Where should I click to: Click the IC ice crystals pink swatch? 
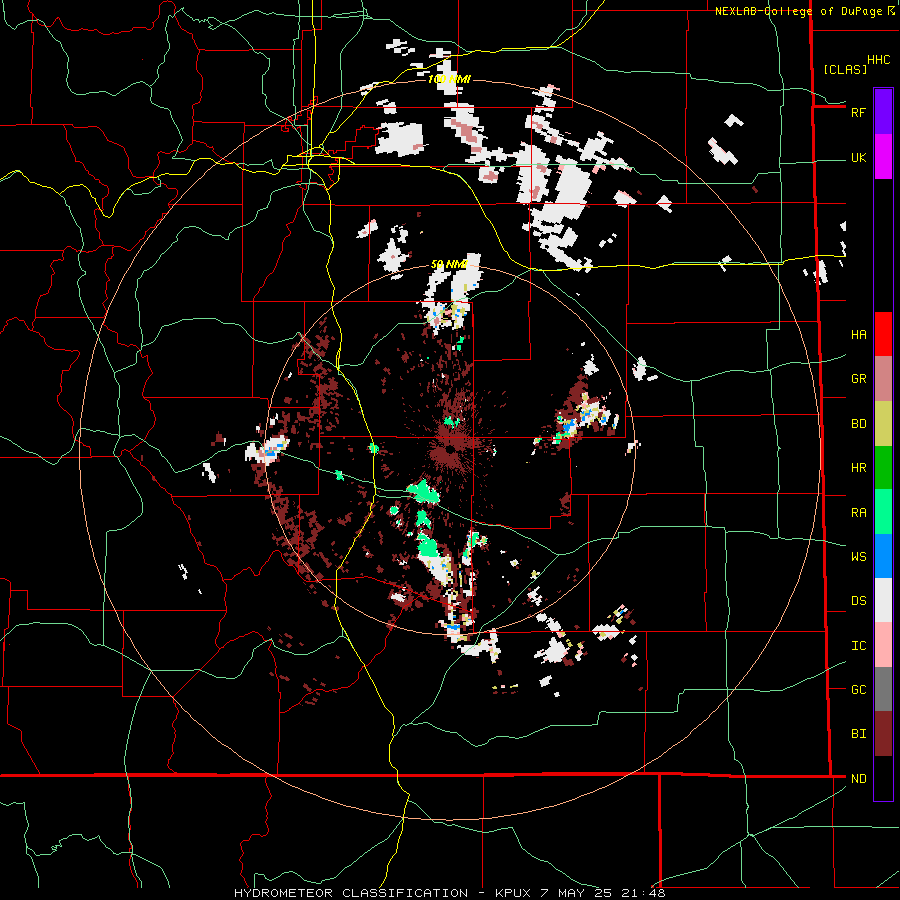point(883,645)
